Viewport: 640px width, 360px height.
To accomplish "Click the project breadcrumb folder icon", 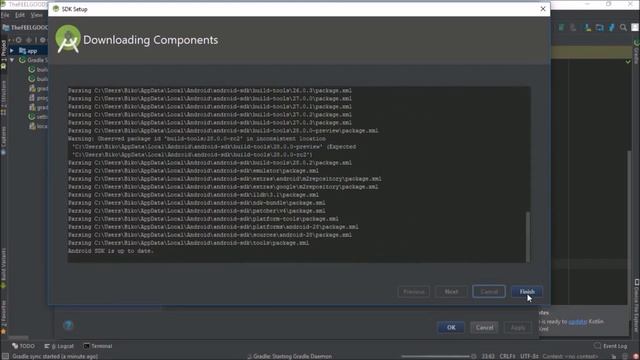I will [x=6, y=27].
